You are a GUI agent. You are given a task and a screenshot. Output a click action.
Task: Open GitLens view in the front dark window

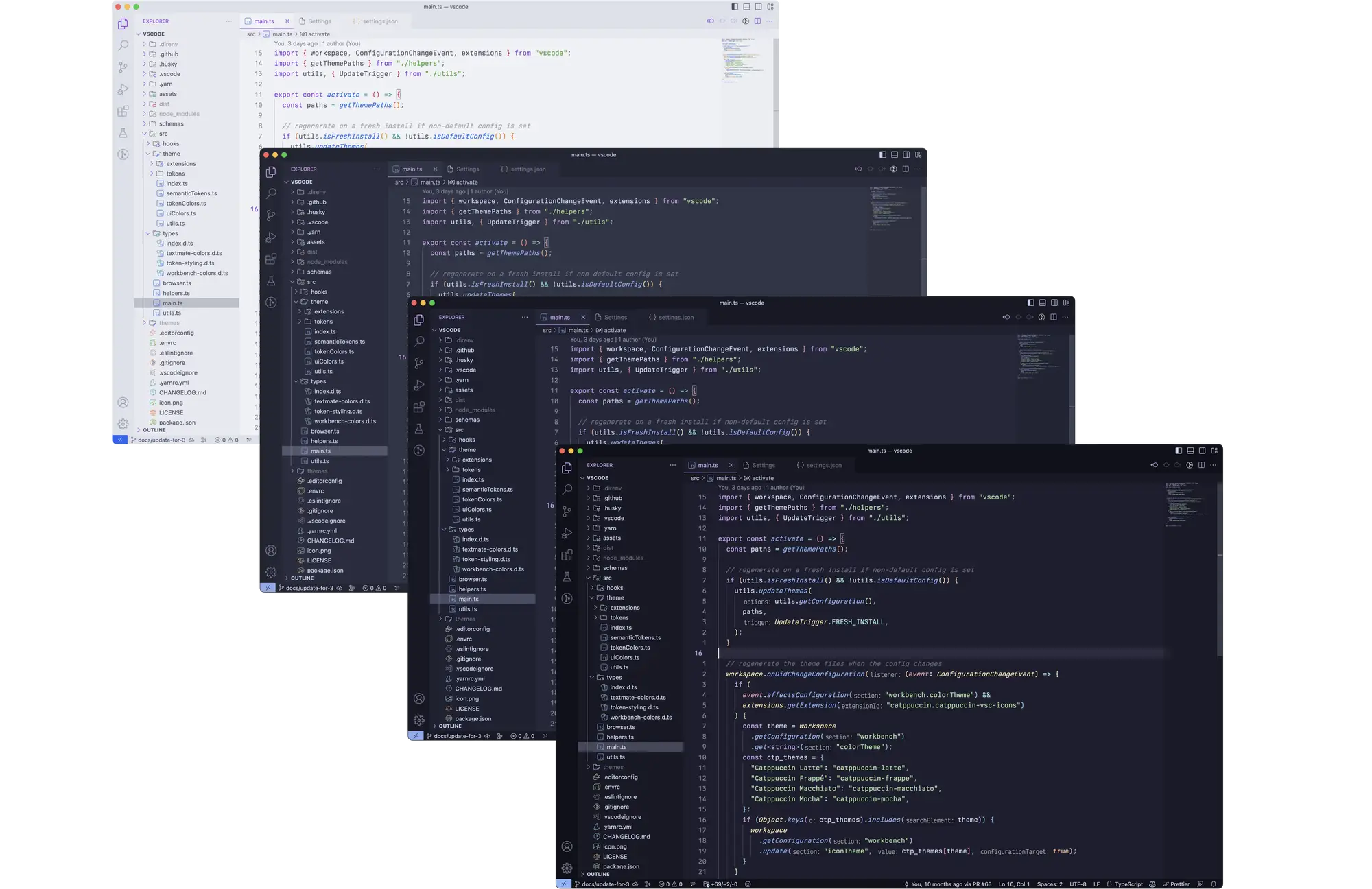coord(567,598)
